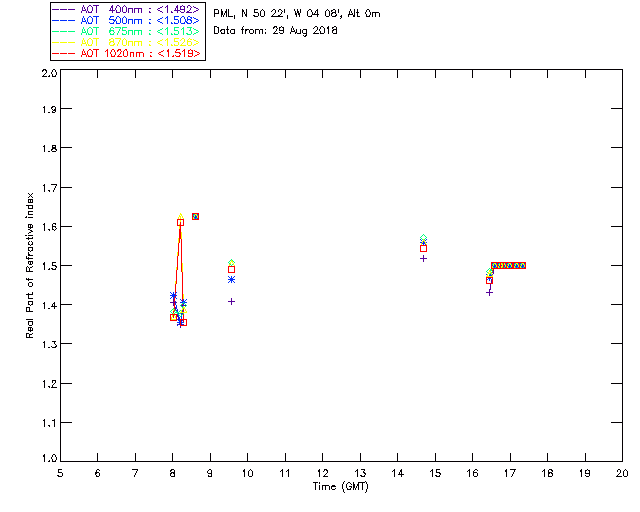Click the x-axis tick label 9

210,473
